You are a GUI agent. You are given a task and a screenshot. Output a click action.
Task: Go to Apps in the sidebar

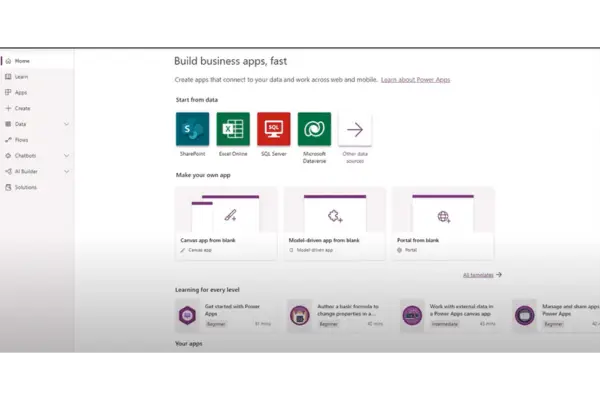pos(37,92)
